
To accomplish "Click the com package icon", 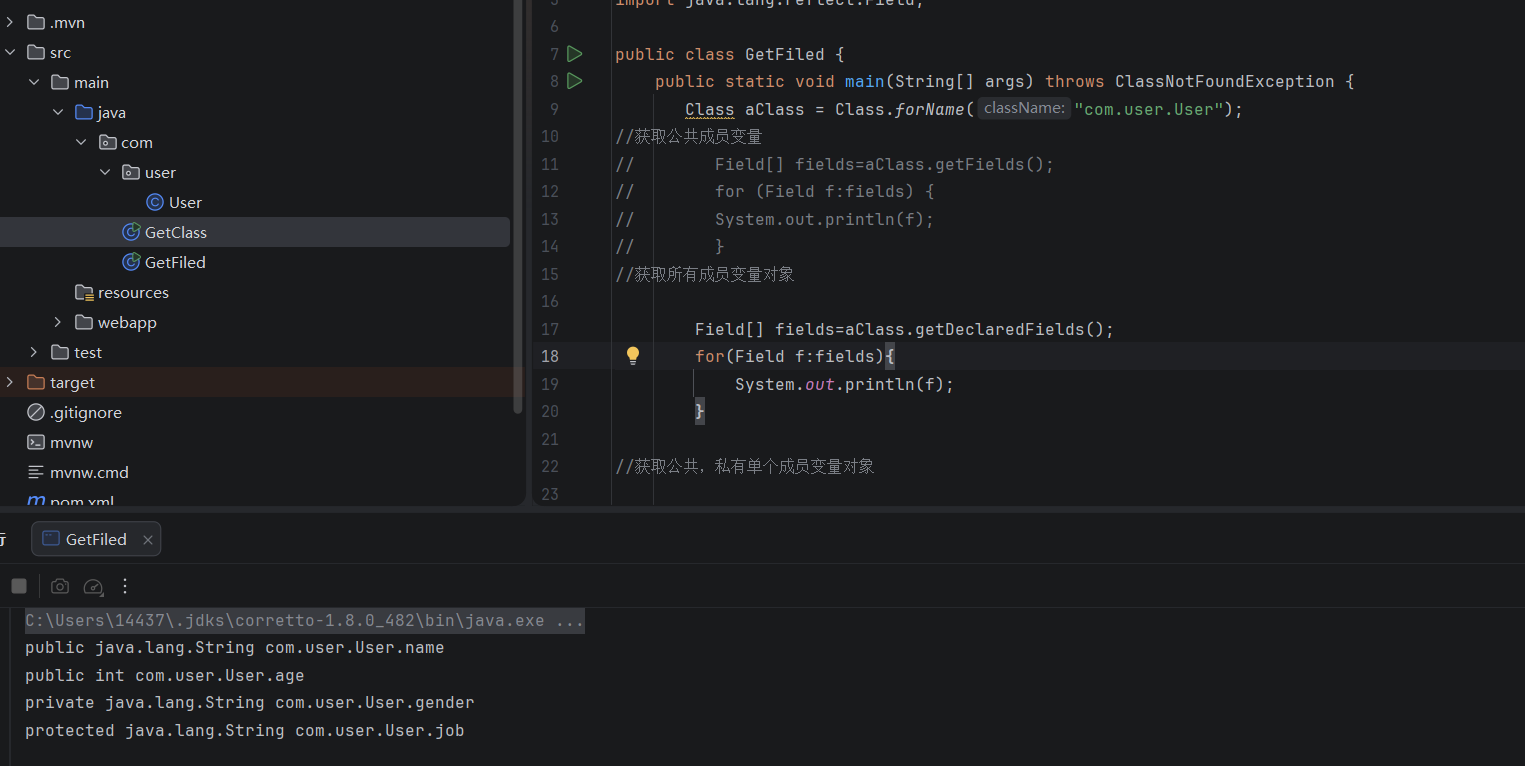I will click(x=108, y=142).
